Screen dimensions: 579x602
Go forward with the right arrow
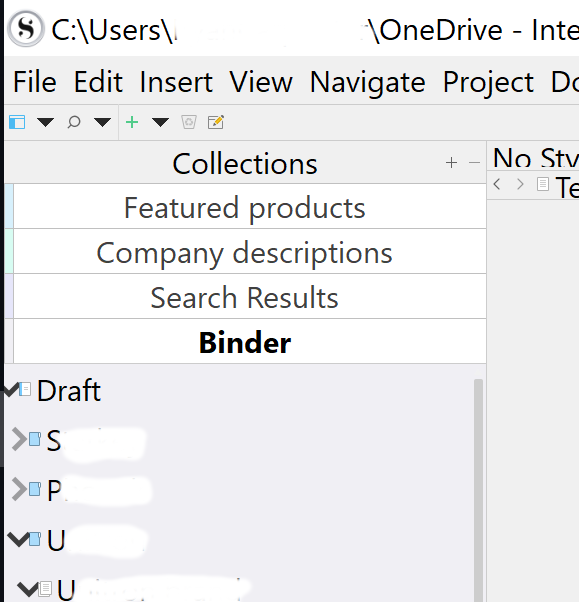[x=520, y=184]
